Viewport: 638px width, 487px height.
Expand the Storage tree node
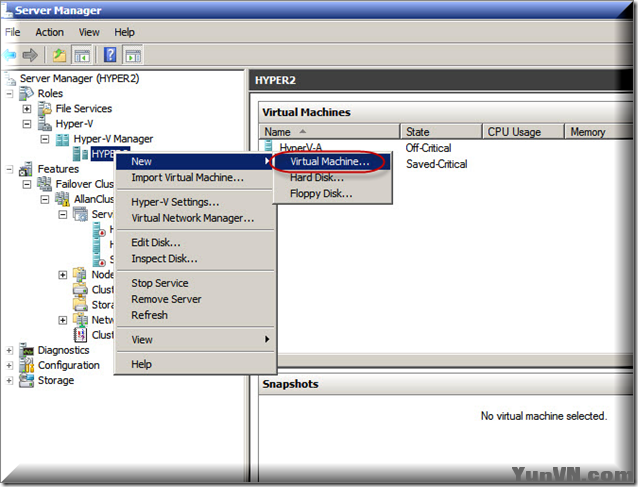pyautogui.click(x=10, y=380)
